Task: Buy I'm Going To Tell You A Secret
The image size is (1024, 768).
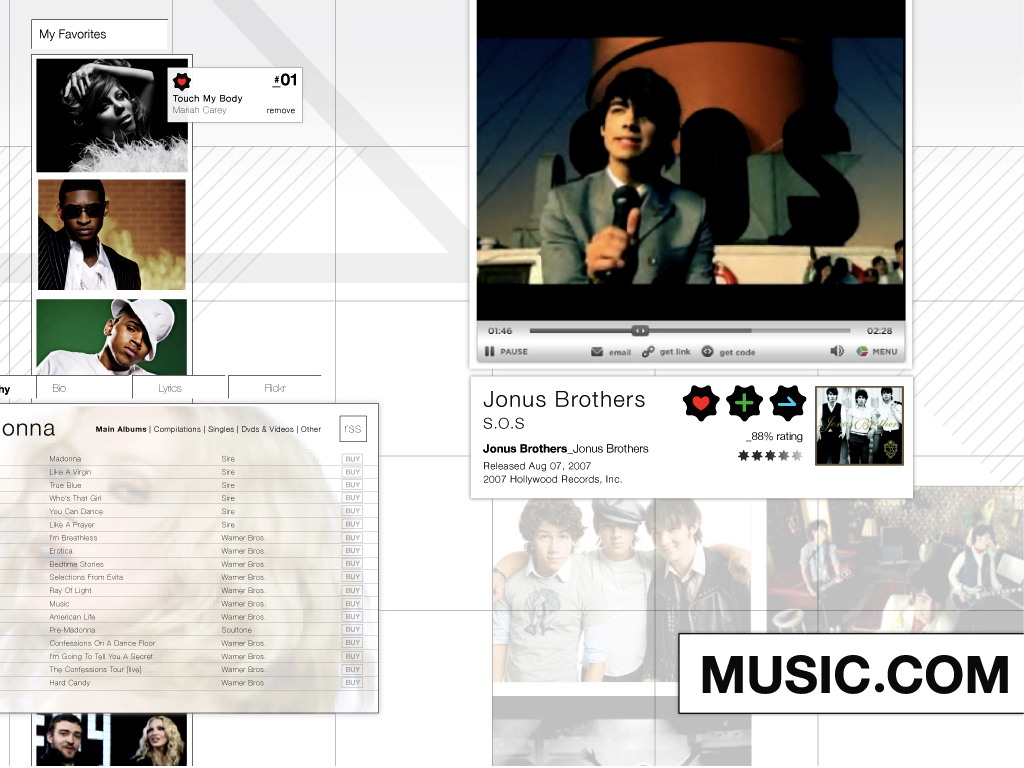Action: pos(353,656)
